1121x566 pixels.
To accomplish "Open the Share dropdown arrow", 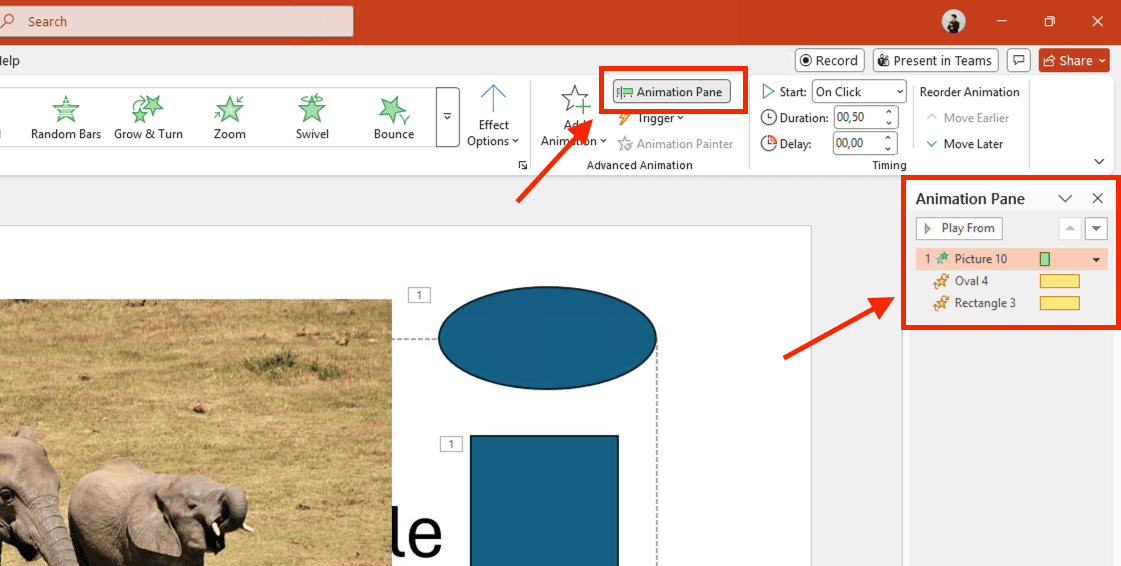I will click(x=1102, y=61).
